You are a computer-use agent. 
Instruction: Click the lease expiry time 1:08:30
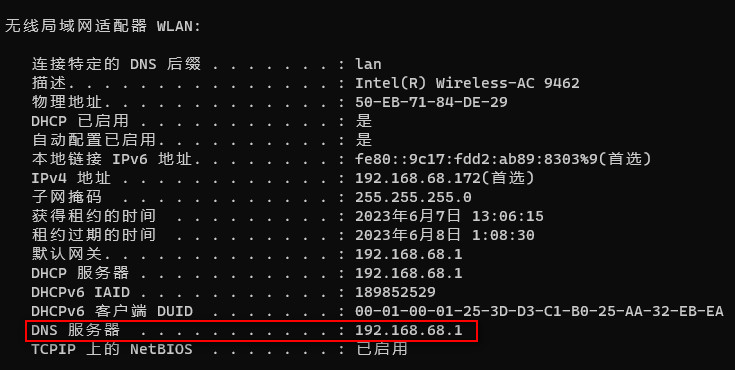click(x=503, y=235)
